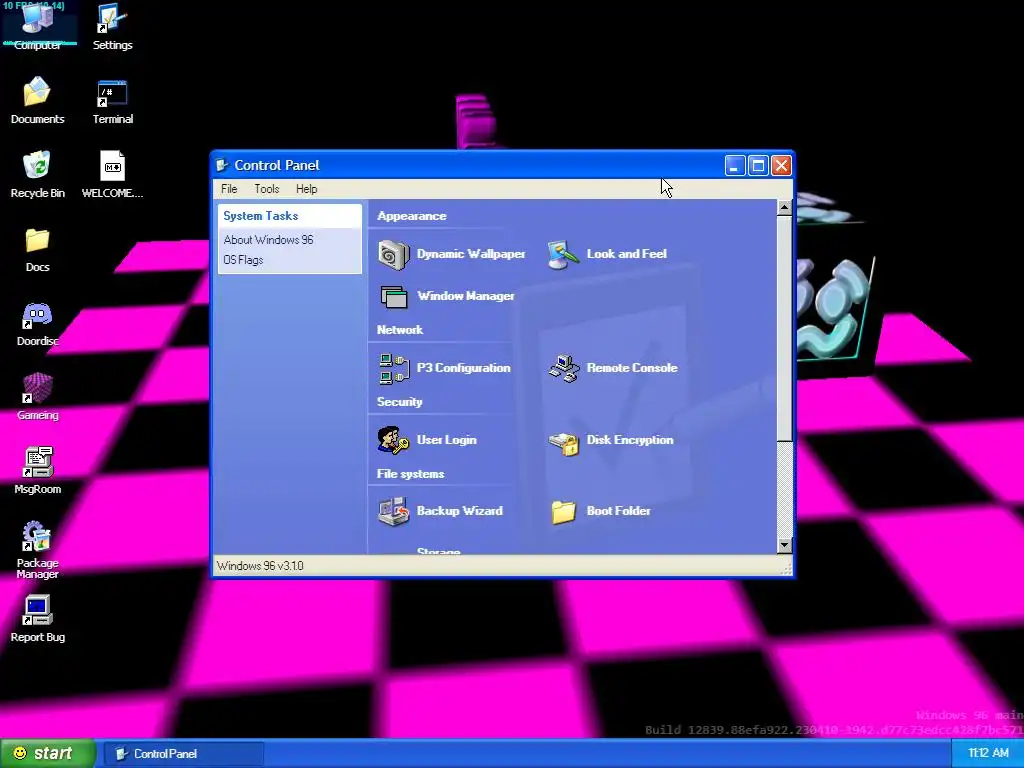The width and height of the screenshot is (1024, 768).
Task: Click the scrollbar up arrow
Action: point(784,208)
